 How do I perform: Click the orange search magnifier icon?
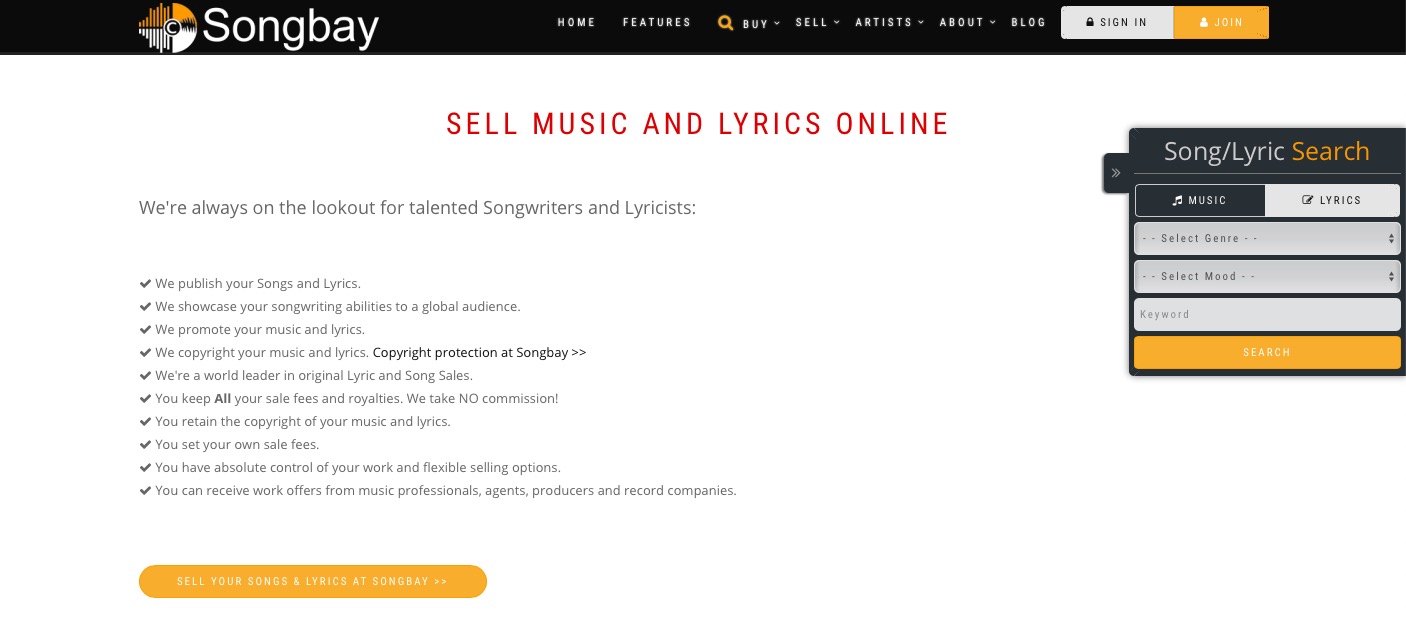(726, 22)
